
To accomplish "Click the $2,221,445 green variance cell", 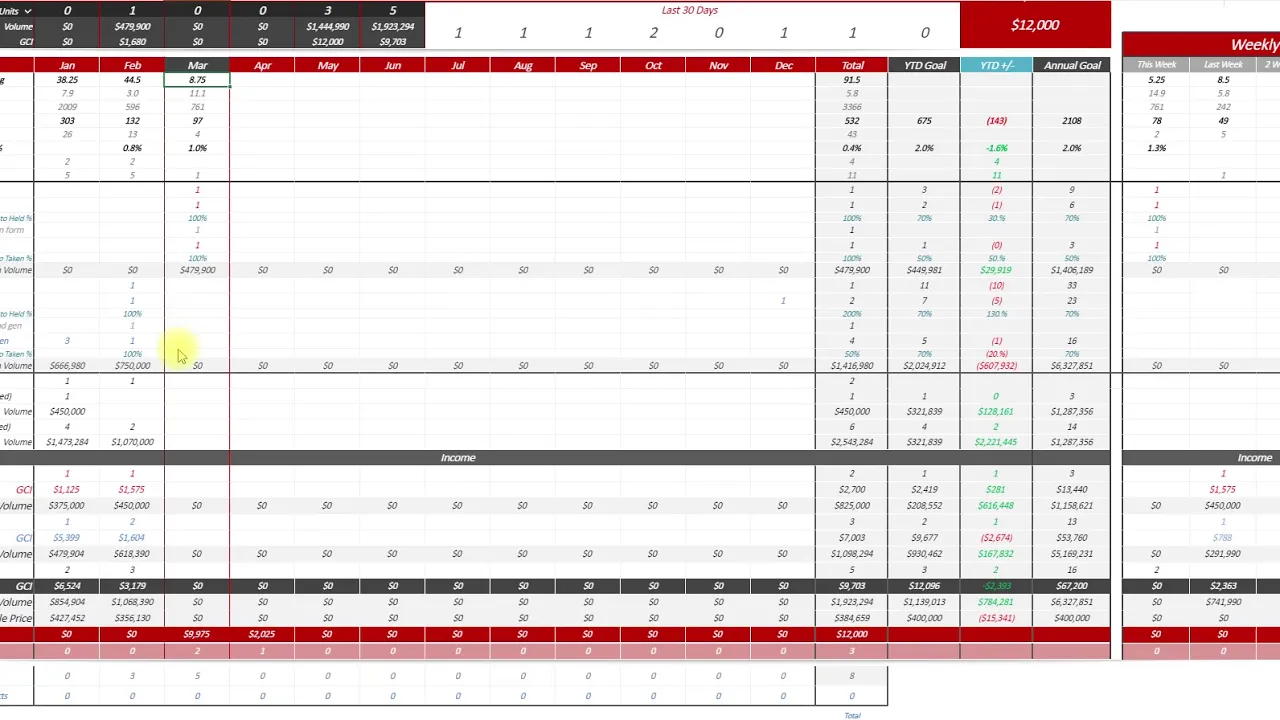I will (996, 442).
